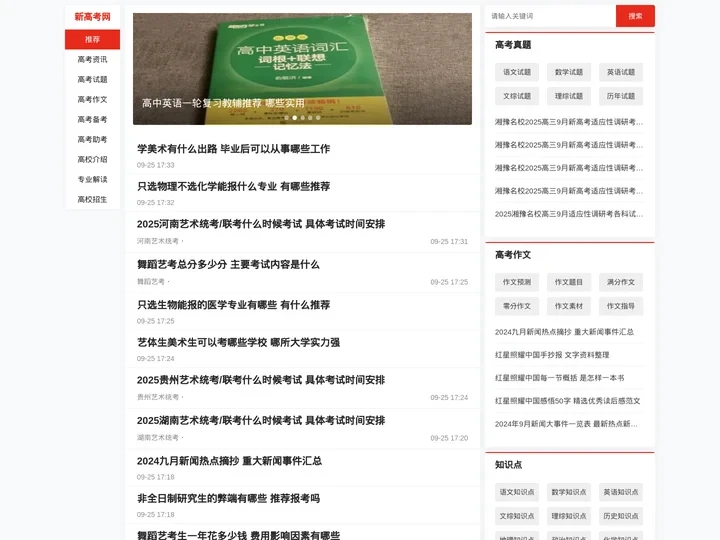Click the 文综知识点 tag button

[517, 516]
